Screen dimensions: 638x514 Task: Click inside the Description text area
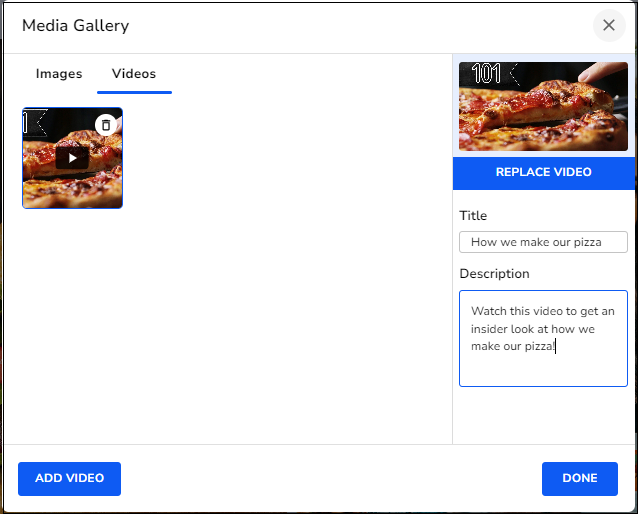pos(543,367)
